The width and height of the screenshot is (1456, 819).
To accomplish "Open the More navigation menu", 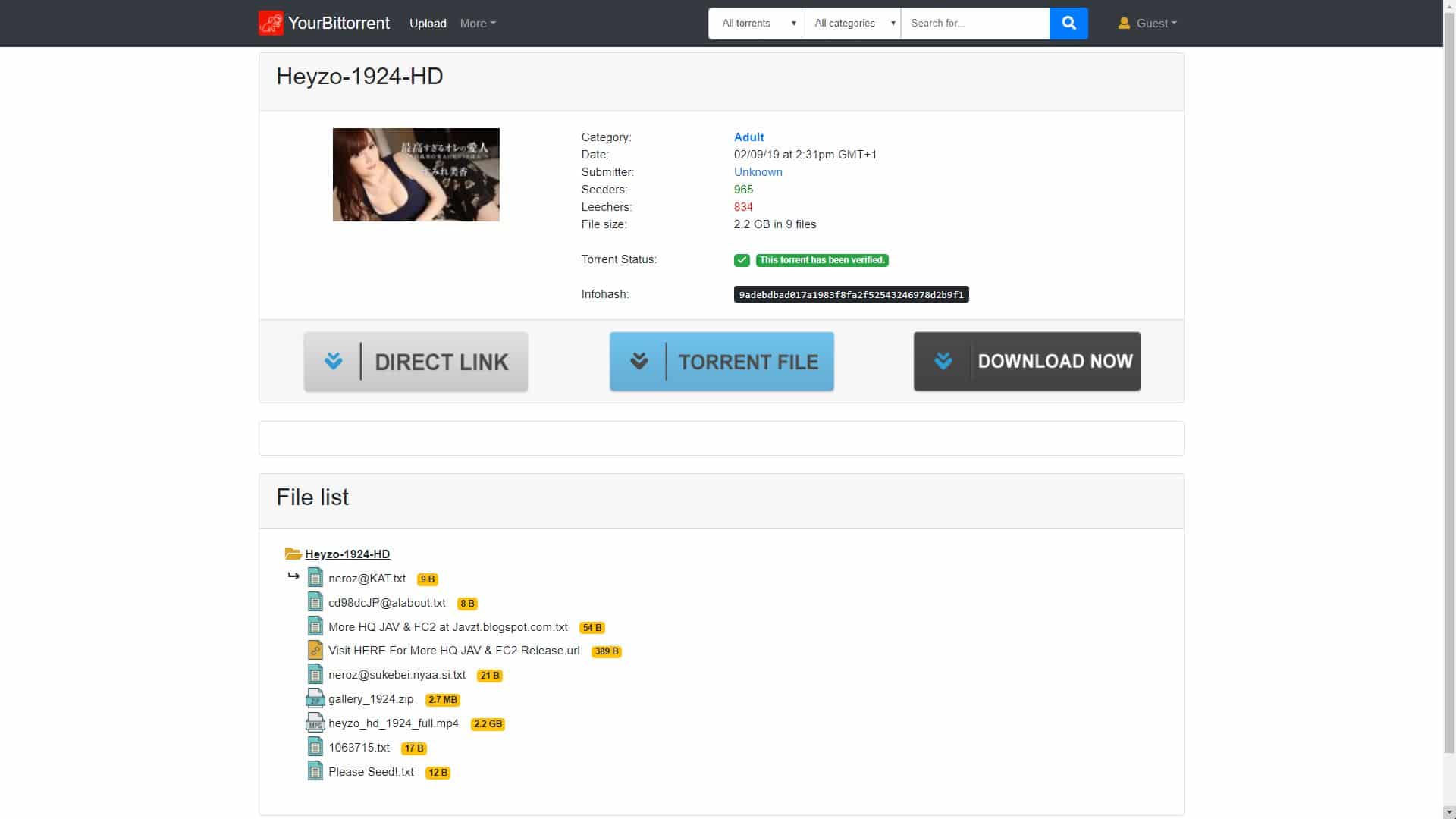I will pos(478,24).
